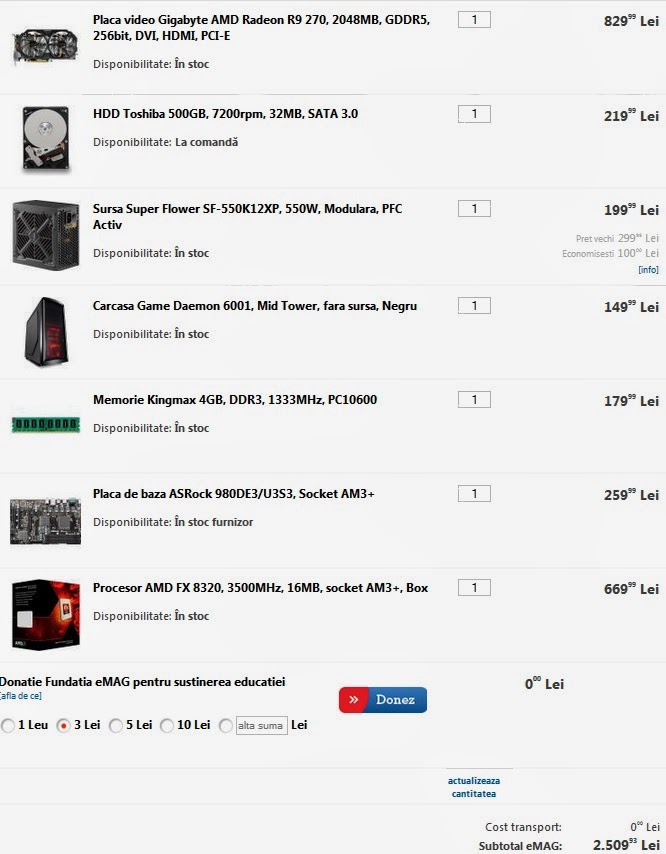Choose the 10 Lei donation option
The height and width of the screenshot is (854, 666).
[167, 725]
